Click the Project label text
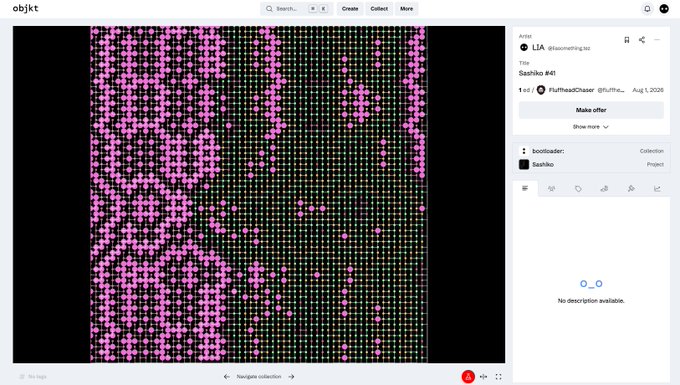 [x=655, y=164]
